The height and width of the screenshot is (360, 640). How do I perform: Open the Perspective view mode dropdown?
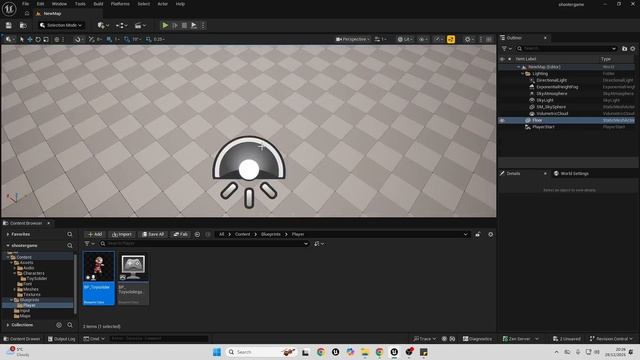click(x=353, y=40)
